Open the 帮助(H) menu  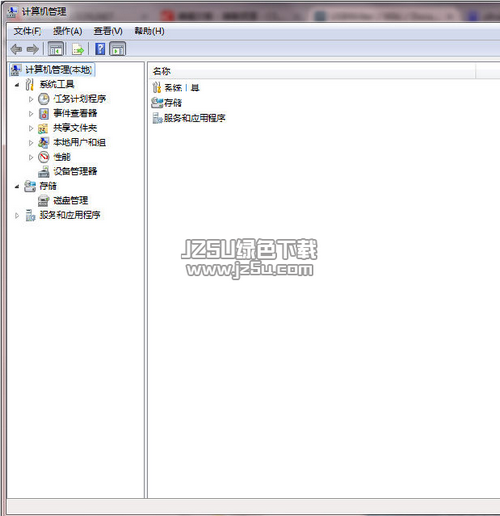tap(149, 31)
